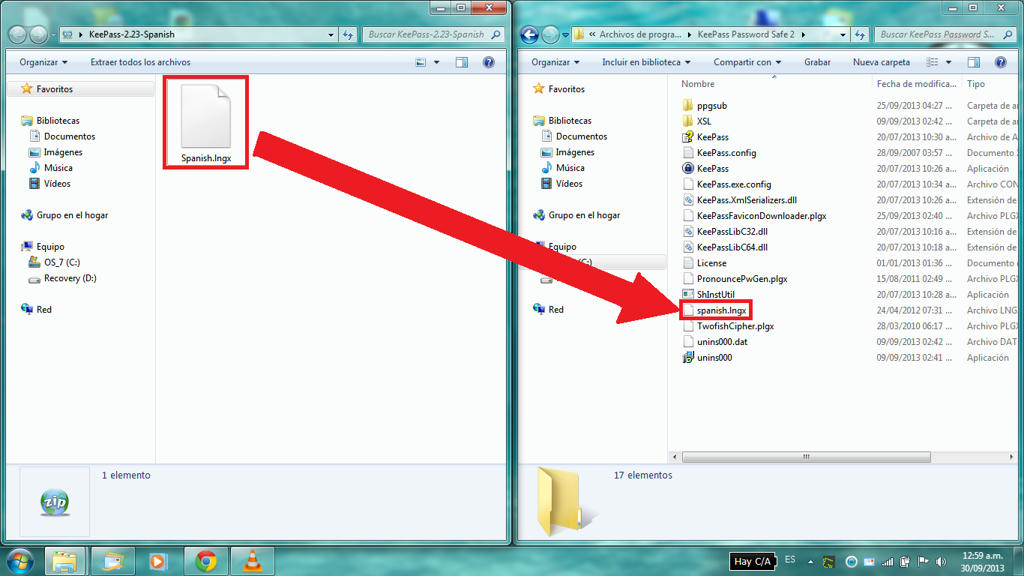Open Imágenes in right window sidebar
Screen dimensions: 1024x576
pos(575,152)
